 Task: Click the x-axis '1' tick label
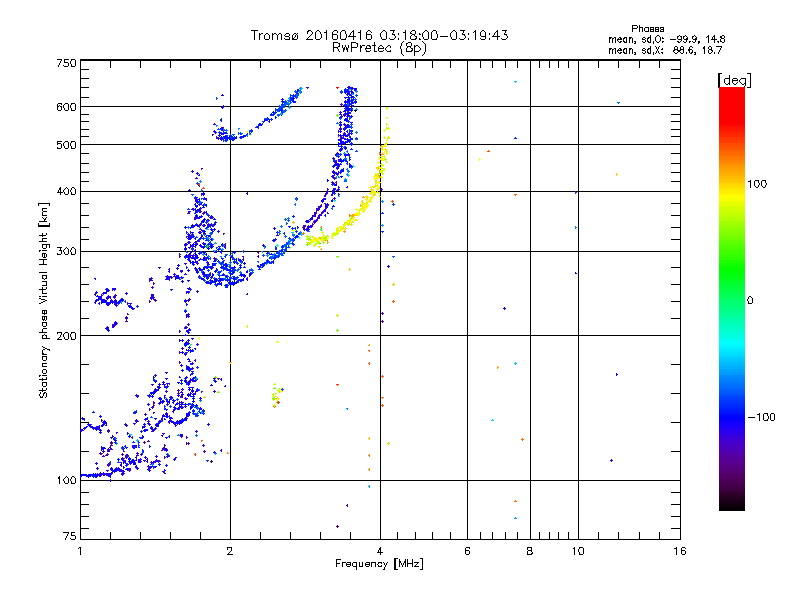(x=80, y=551)
